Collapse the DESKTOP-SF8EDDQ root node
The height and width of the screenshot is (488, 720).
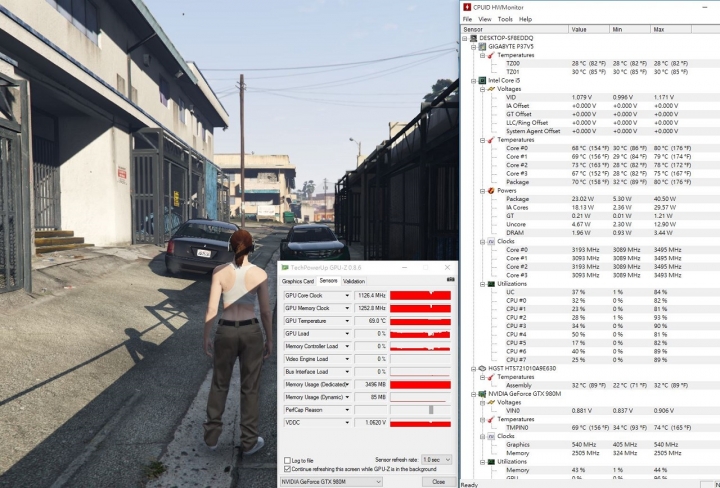[x=465, y=38]
